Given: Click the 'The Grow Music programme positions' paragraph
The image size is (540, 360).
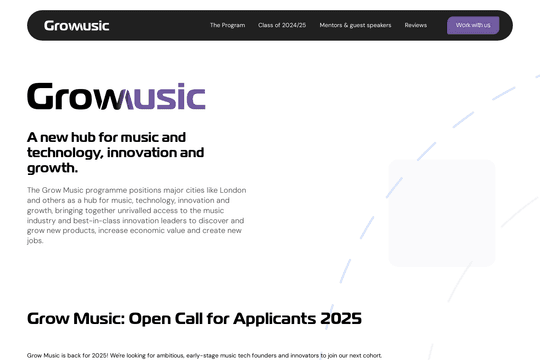Looking at the screenshot, I should [x=137, y=215].
